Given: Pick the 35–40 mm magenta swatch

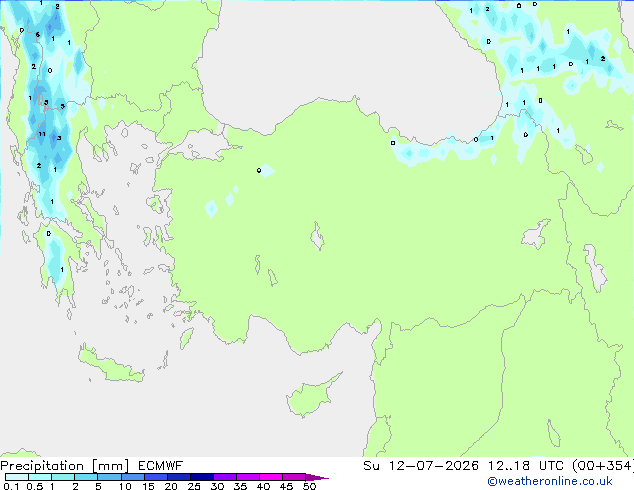Looking at the screenshot, I should click(x=248, y=477).
